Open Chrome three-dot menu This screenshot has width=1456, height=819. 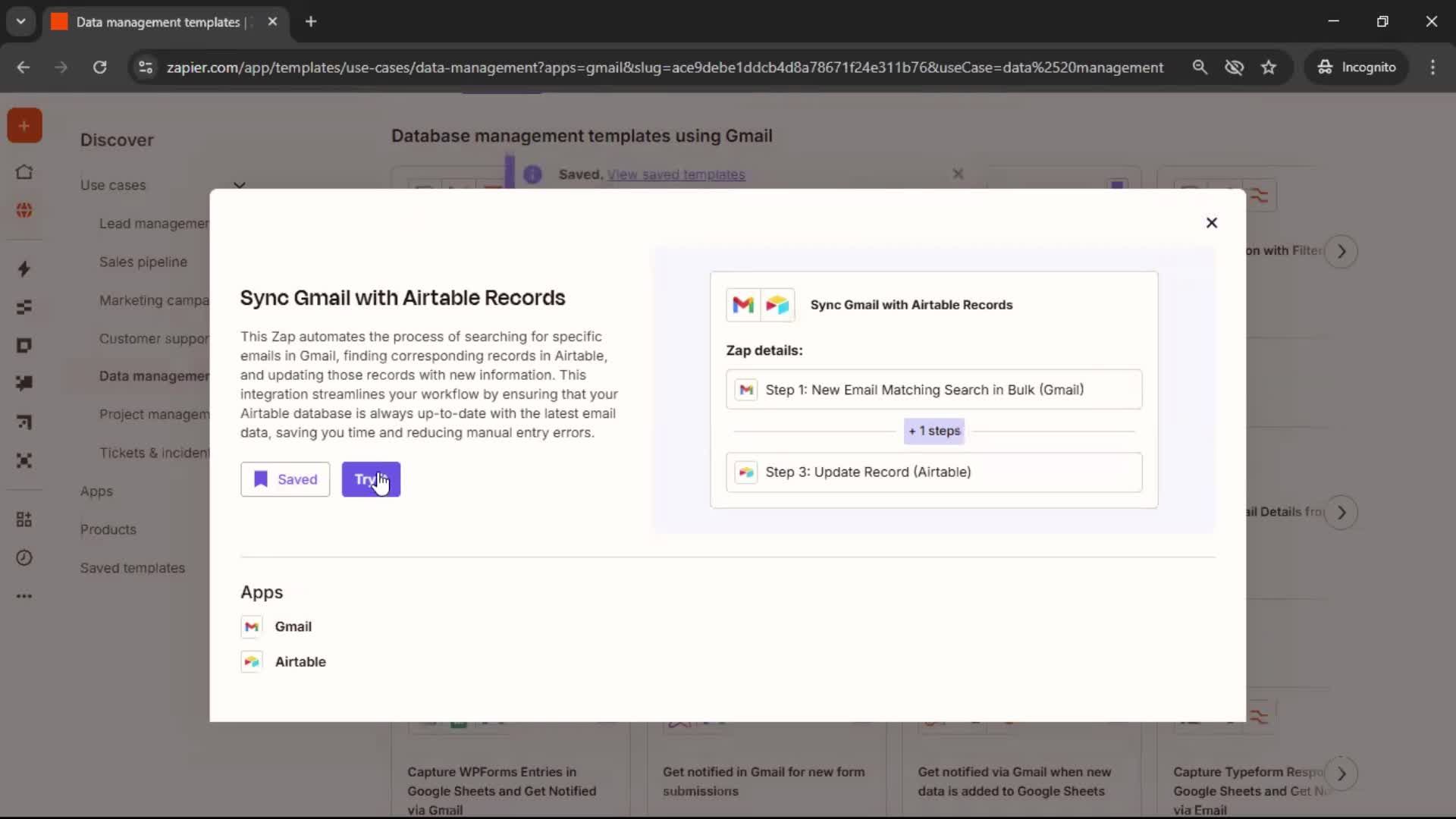click(1432, 67)
